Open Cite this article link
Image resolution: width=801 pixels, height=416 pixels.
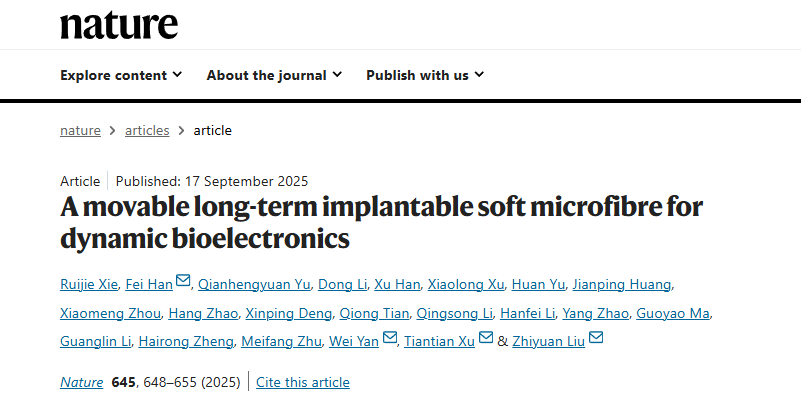pyautogui.click(x=303, y=382)
